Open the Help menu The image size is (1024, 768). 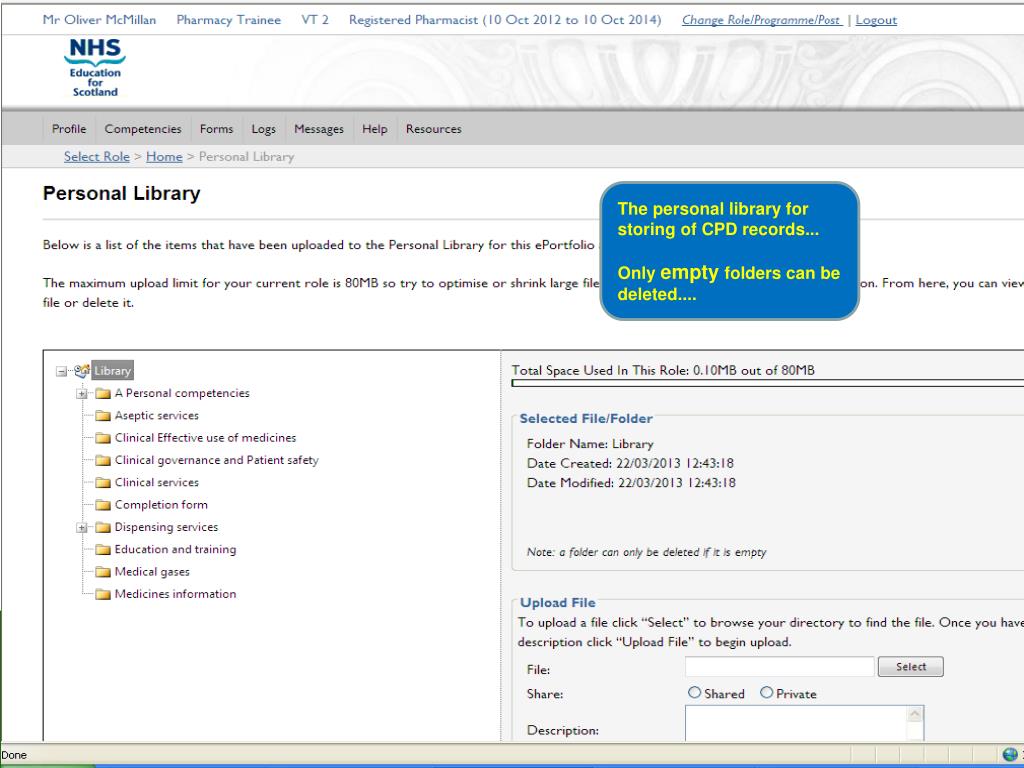(x=375, y=129)
